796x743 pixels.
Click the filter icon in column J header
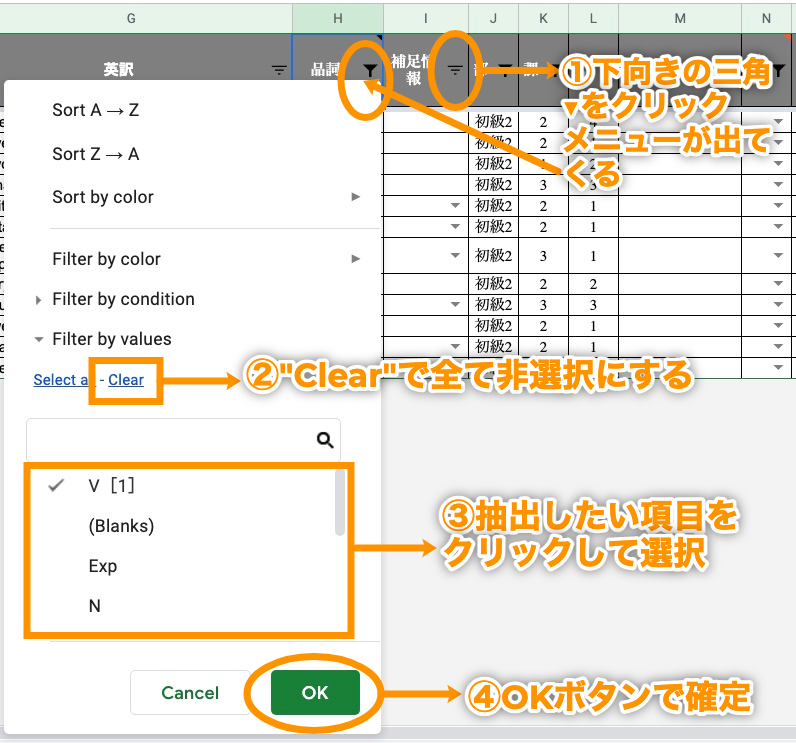click(505, 70)
